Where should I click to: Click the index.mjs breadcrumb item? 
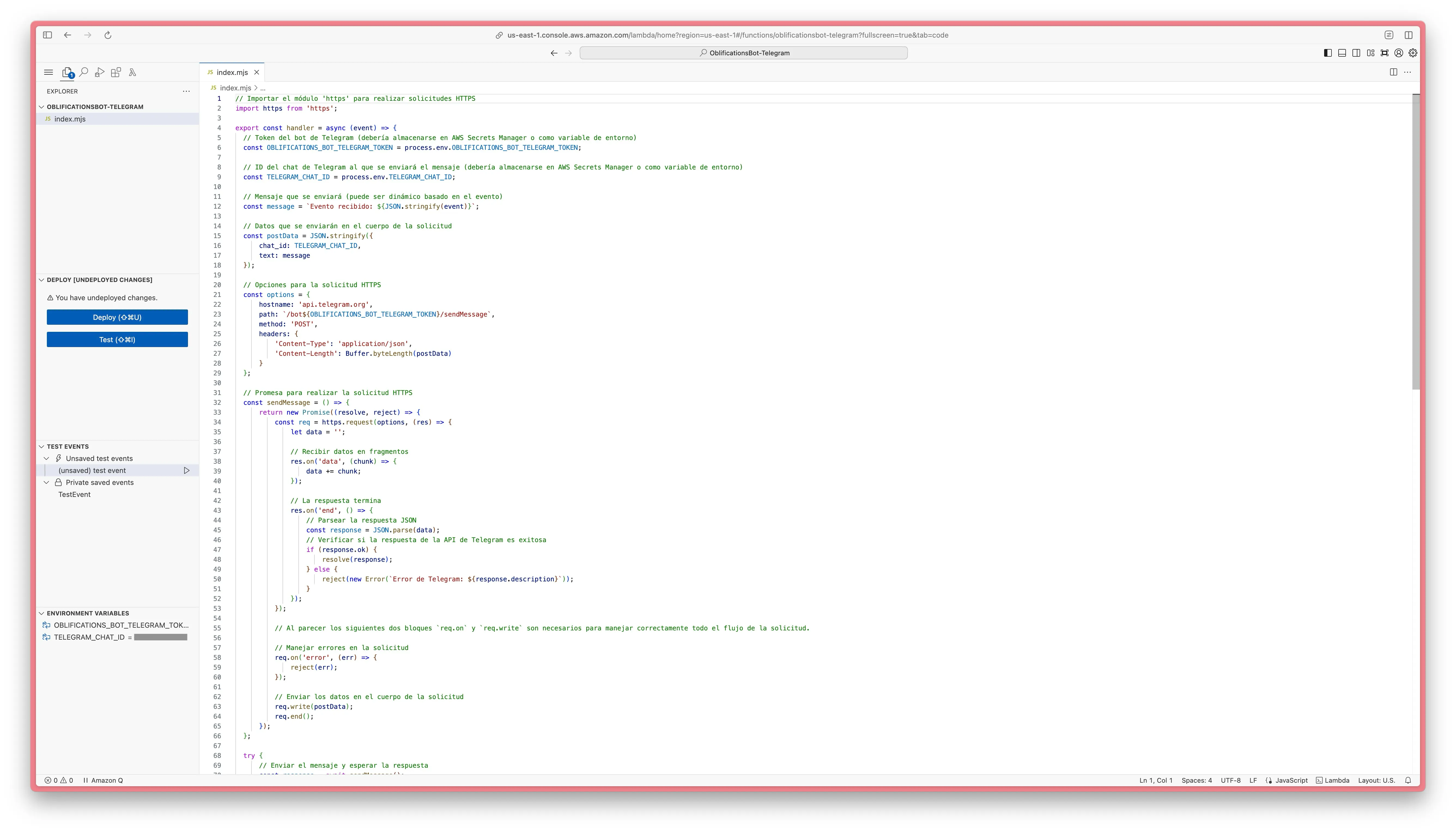coord(235,88)
